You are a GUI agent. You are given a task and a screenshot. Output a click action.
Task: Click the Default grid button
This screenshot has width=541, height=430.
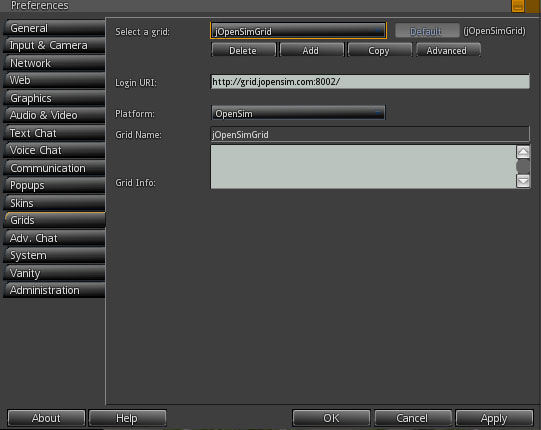pyautogui.click(x=426, y=31)
